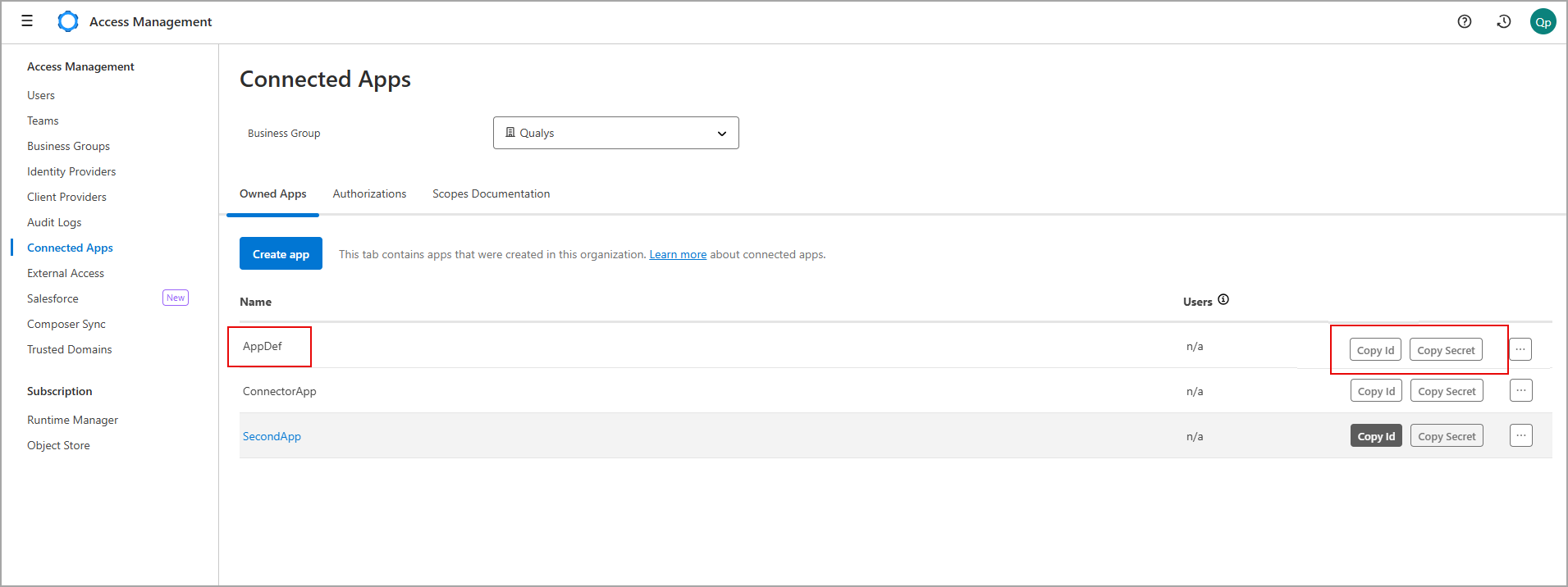1568x587 pixels.
Task: Open the help question mark icon
Action: pos(1465,21)
